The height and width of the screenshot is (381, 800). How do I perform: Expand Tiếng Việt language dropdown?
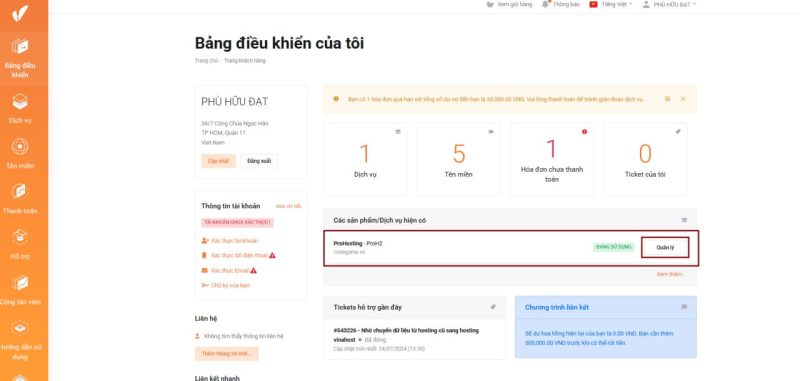(611, 4)
